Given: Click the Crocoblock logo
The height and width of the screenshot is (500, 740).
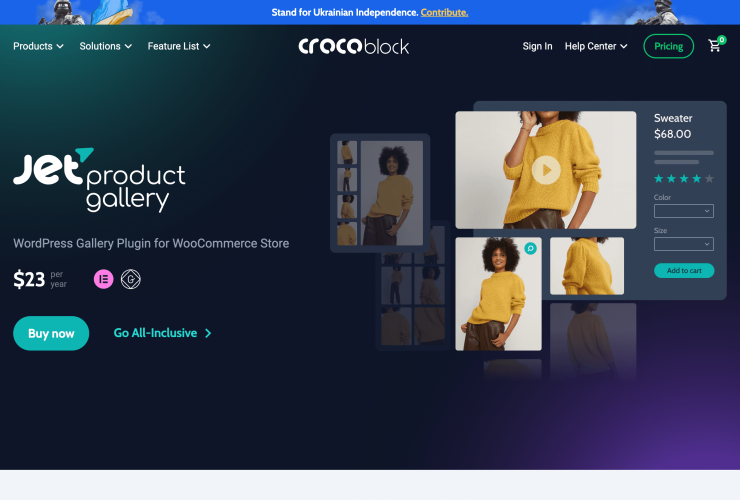Looking at the screenshot, I should 353,46.
